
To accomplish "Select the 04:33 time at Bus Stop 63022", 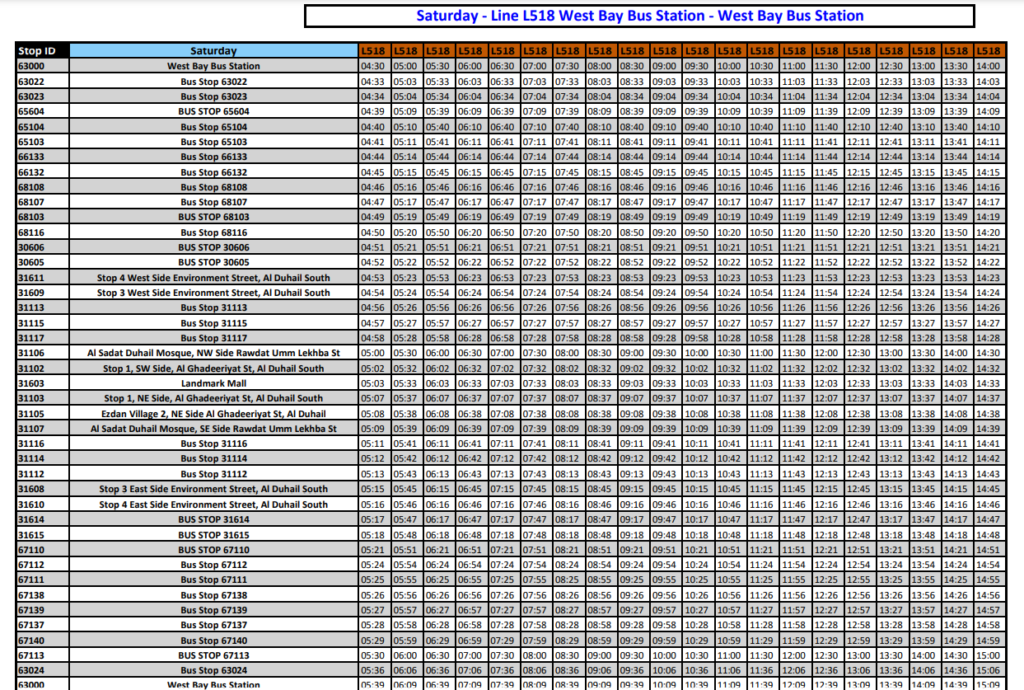I will coord(373,81).
